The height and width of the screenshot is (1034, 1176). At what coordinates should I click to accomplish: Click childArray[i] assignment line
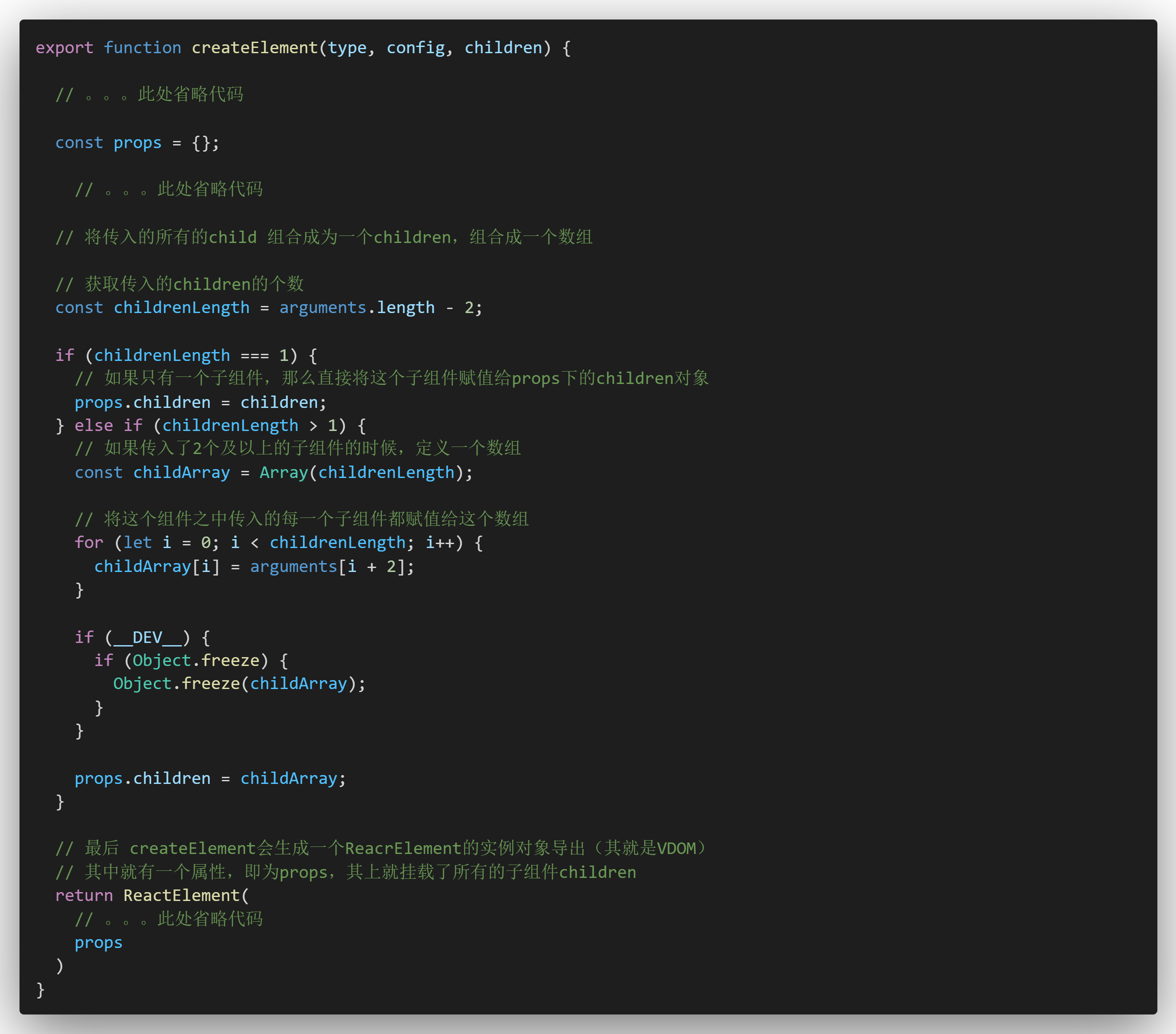tap(254, 567)
